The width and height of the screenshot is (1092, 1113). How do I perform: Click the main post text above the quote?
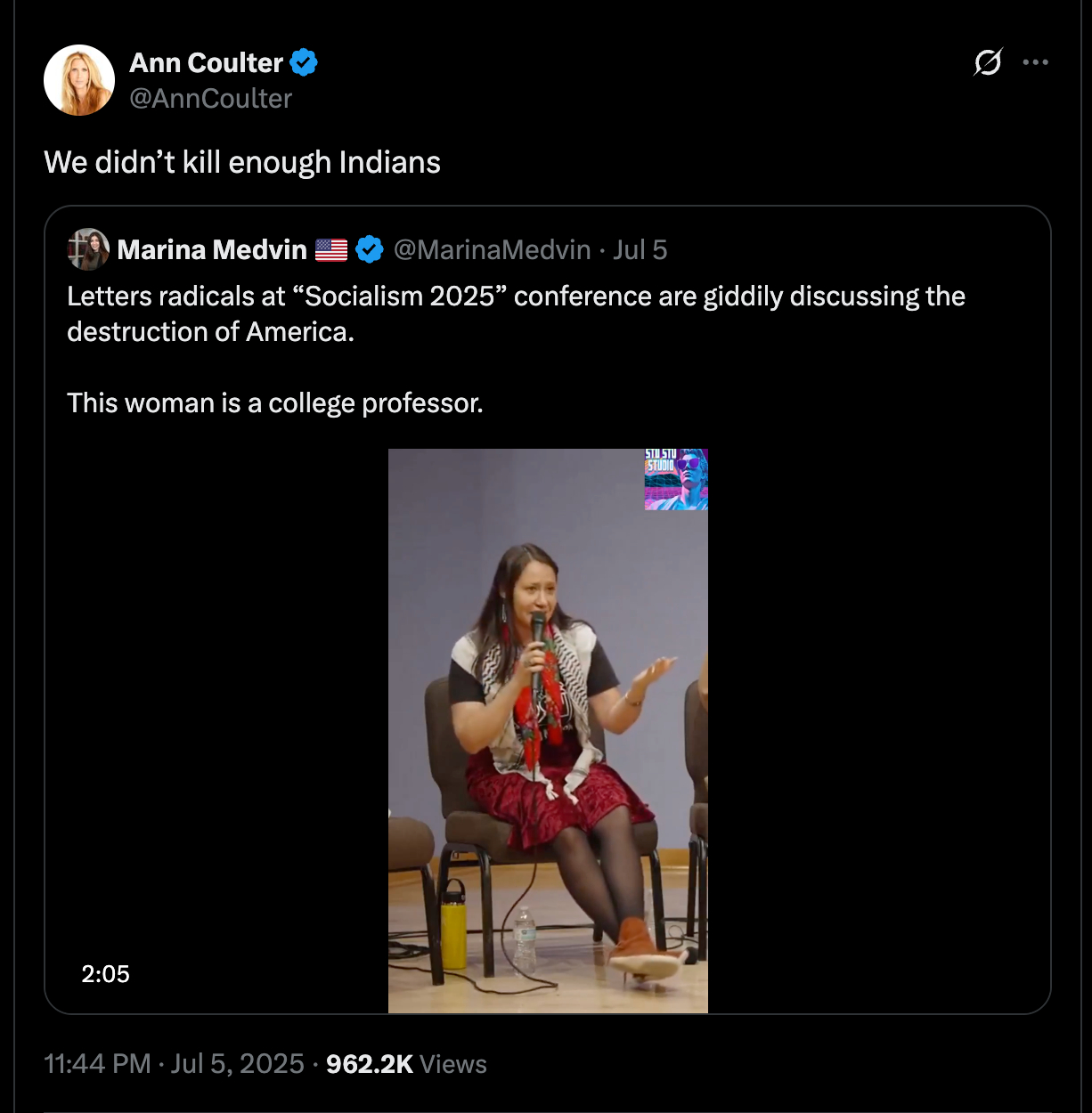pos(242,162)
